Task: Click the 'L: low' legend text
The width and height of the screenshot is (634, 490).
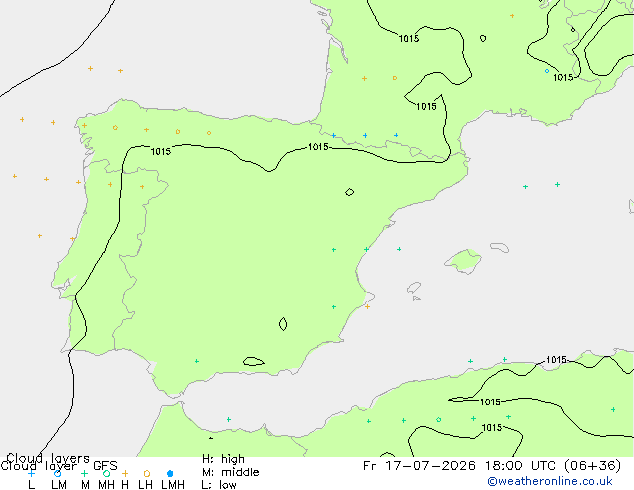Action: point(219,484)
